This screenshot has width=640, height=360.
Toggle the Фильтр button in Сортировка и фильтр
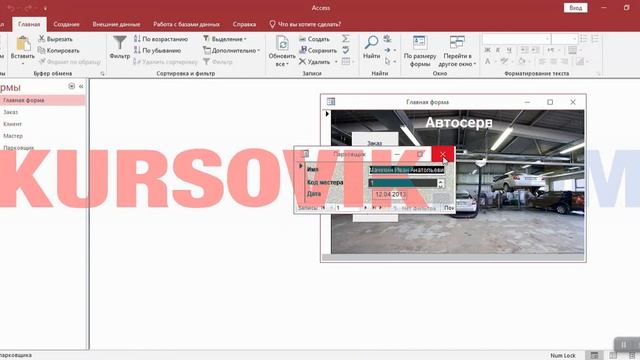pyautogui.click(x=218, y=62)
